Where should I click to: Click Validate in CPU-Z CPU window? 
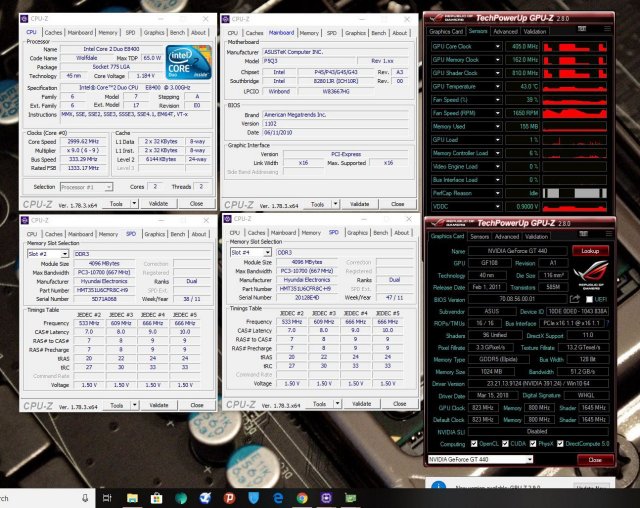click(x=158, y=204)
